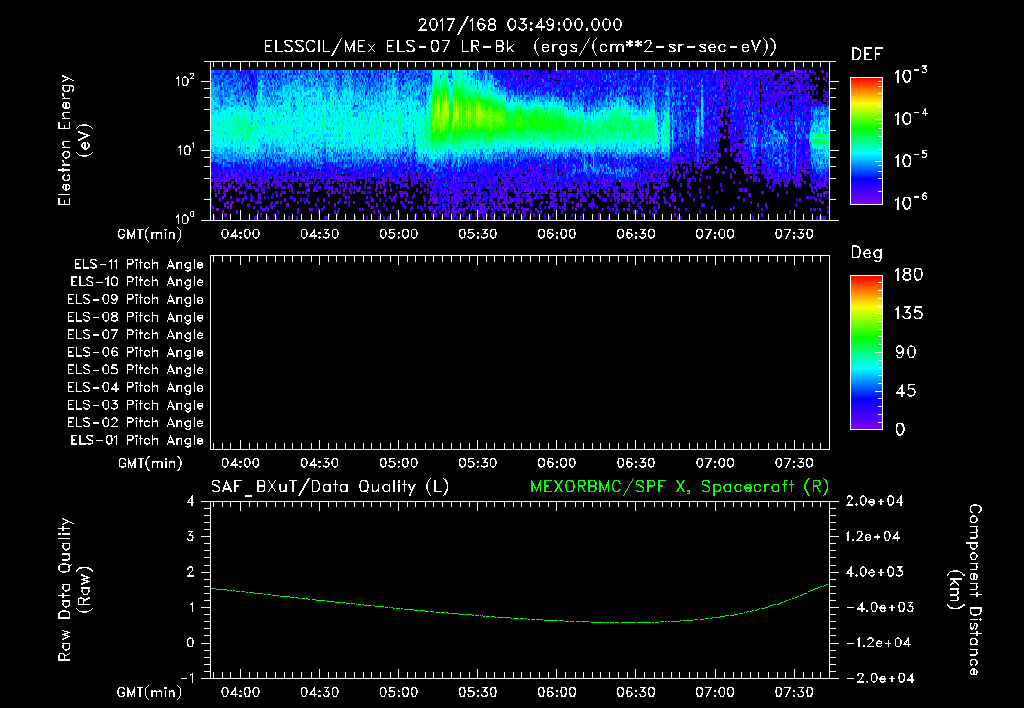Click the 0 value beside the Deg color bar
Screen dimensions: 1024x708
900,430
